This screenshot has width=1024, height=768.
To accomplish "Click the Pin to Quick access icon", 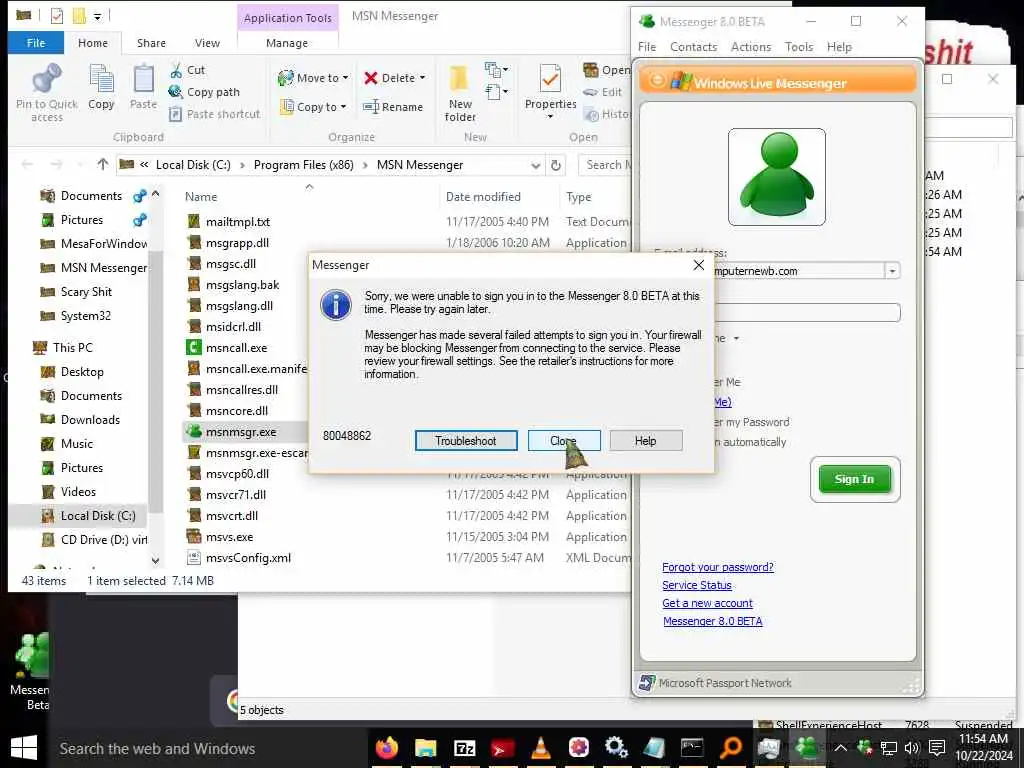I will pyautogui.click(x=47, y=78).
